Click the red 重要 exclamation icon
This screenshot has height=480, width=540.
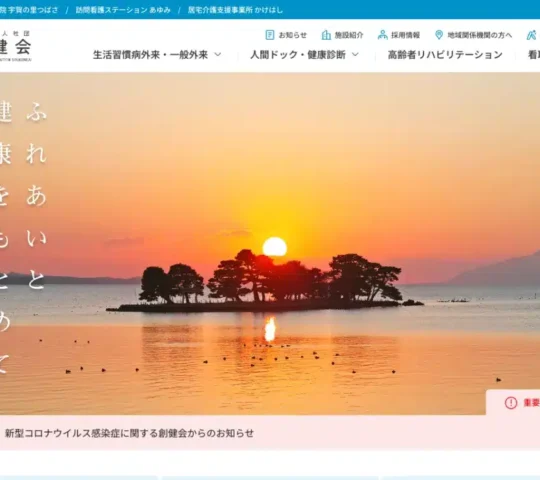coord(511,403)
